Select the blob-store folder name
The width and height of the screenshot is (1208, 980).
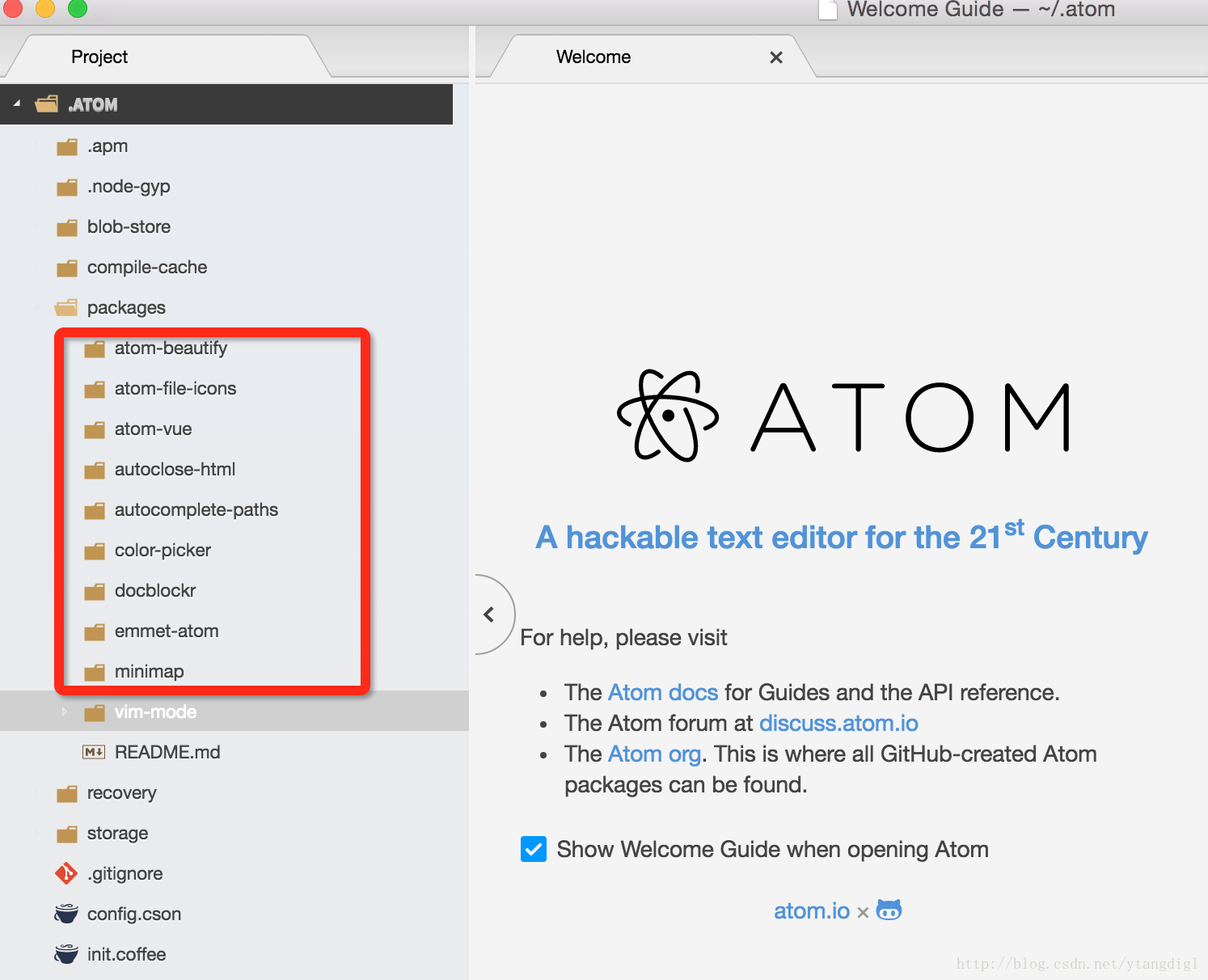tap(129, 226)
